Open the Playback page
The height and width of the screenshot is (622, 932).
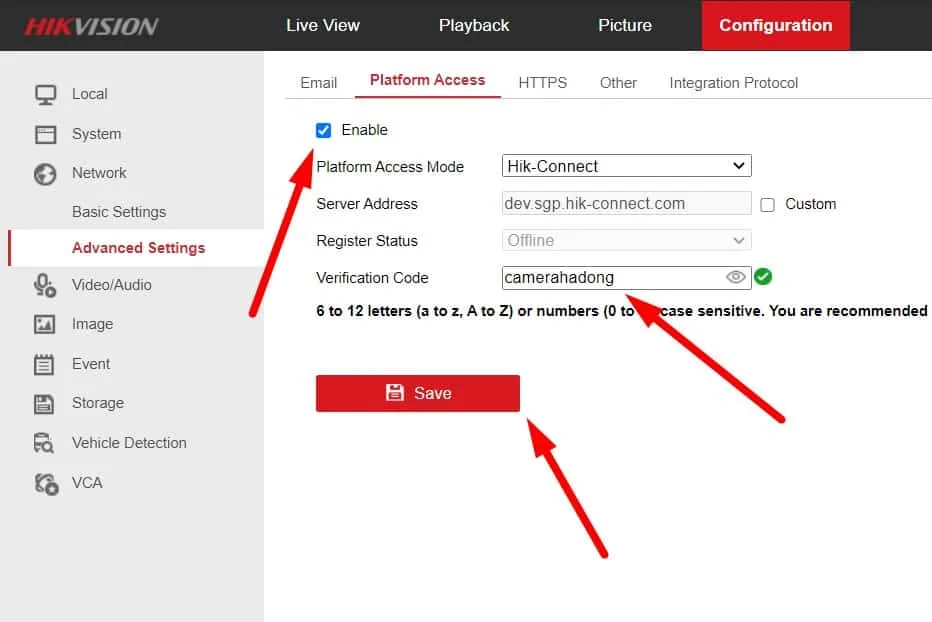coord(474,26)
